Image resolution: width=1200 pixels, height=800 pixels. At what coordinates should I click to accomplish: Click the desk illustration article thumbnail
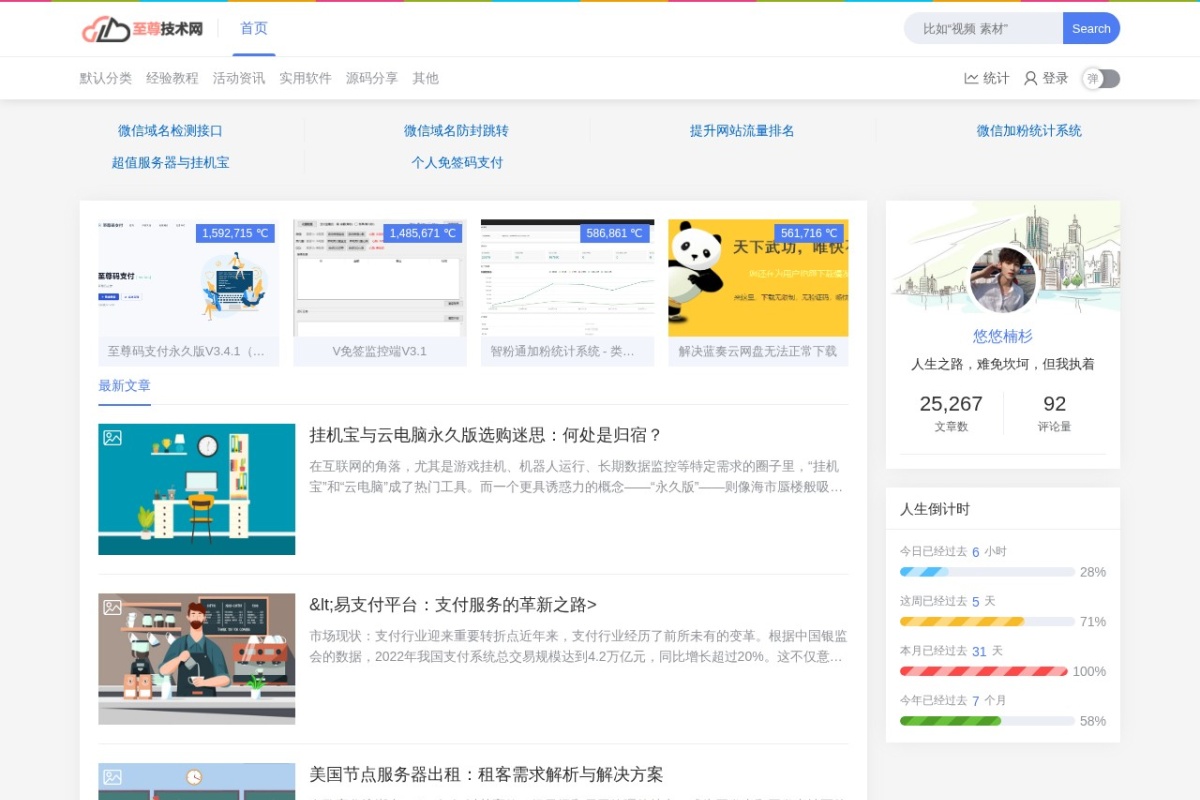197,489
